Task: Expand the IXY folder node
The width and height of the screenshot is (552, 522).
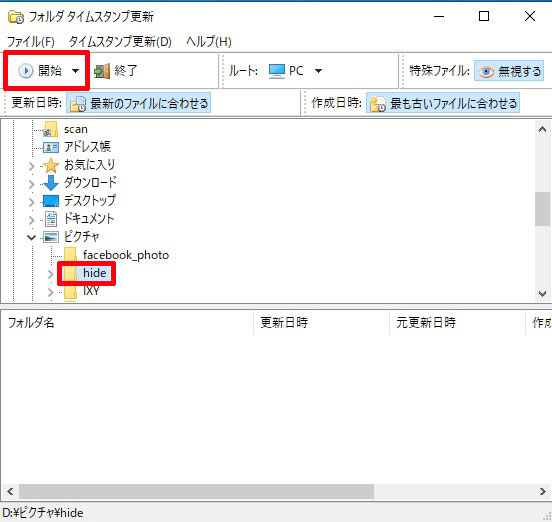Action: tap(50, 292)
